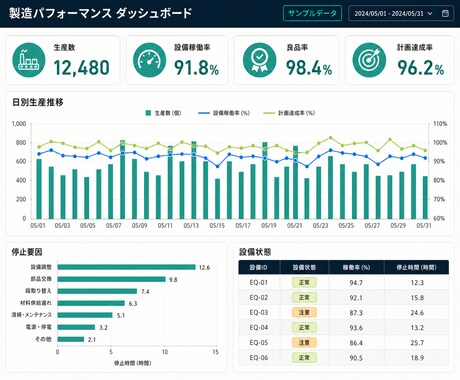Click the 24.6 downtime value for EQ-03
Viewport: 460px width, 380px height.
point(417,313)
